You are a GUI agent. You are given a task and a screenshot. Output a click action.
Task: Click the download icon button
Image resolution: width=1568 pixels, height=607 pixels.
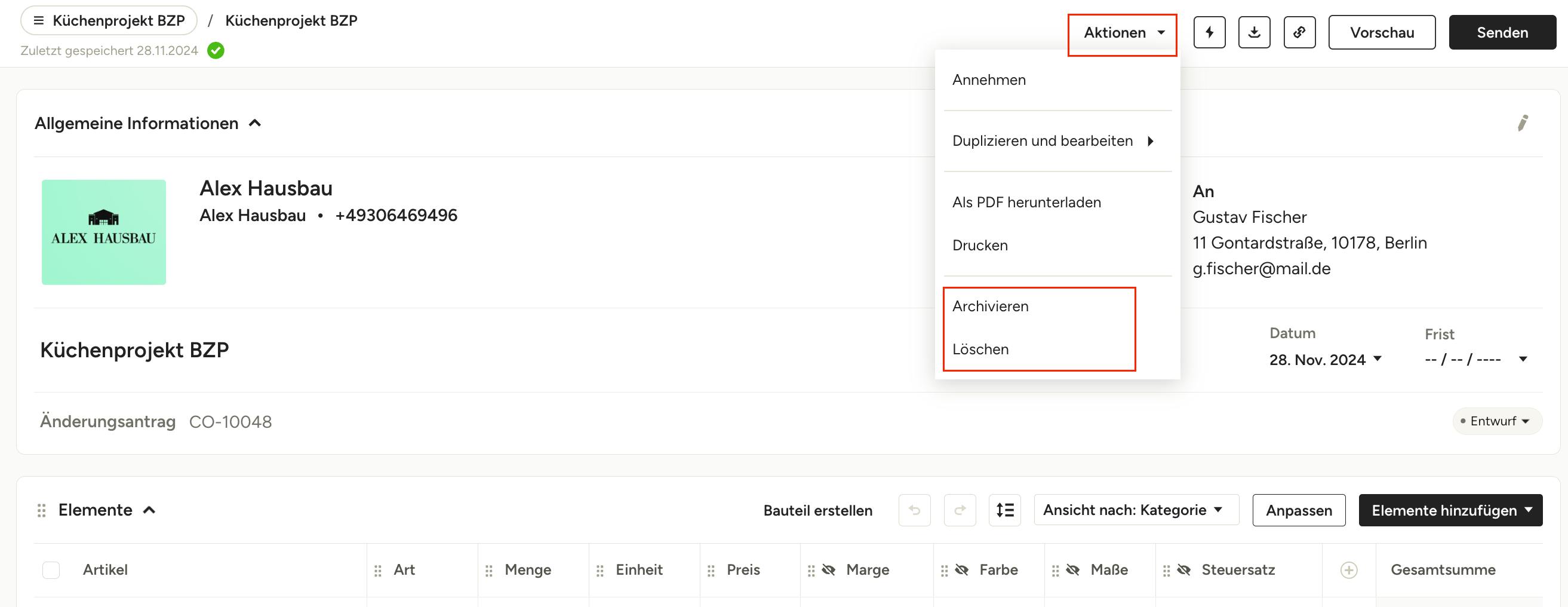click(x=1254, y=32)
